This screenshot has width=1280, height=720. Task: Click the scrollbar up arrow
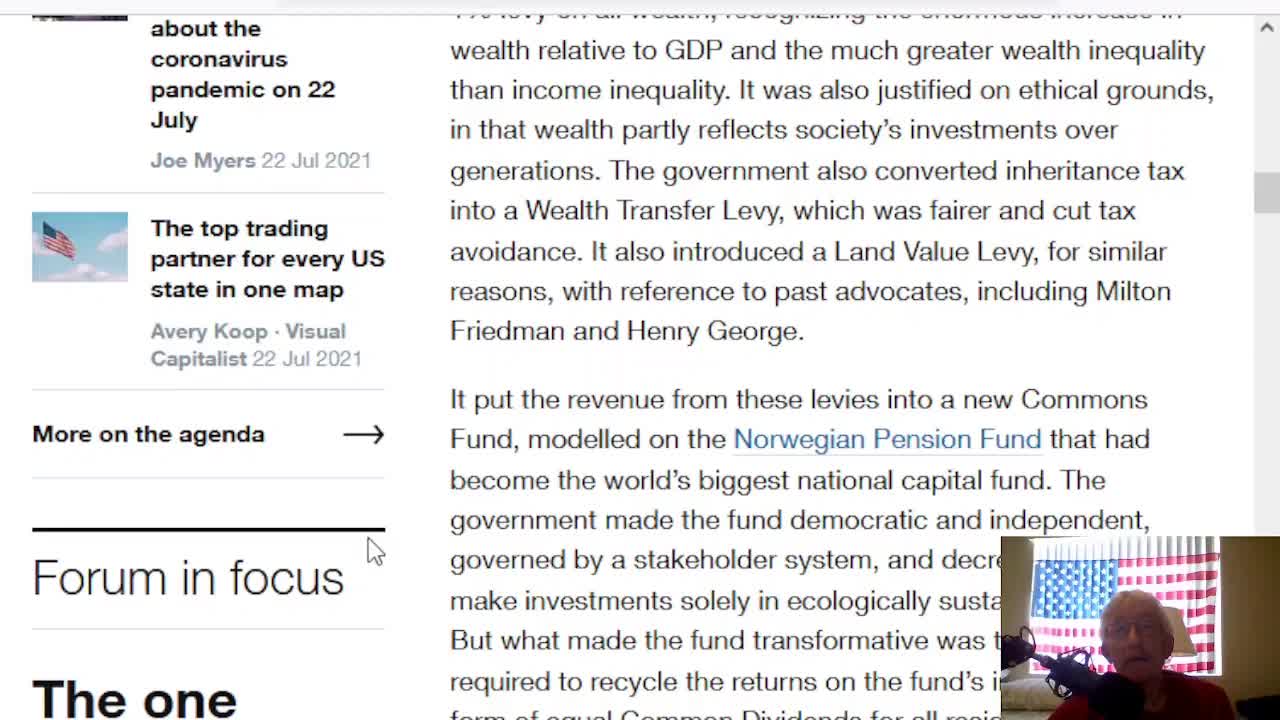tap(1266, 28)
